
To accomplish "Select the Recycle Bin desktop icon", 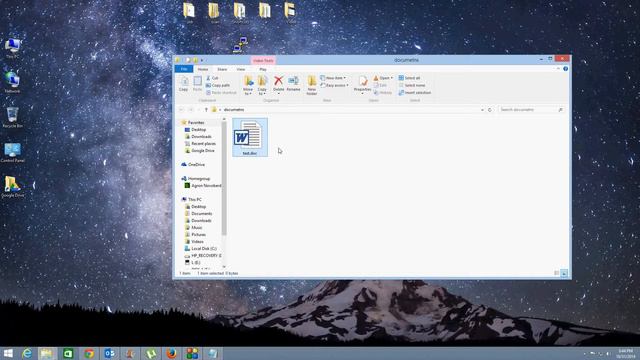I will 12,118.
